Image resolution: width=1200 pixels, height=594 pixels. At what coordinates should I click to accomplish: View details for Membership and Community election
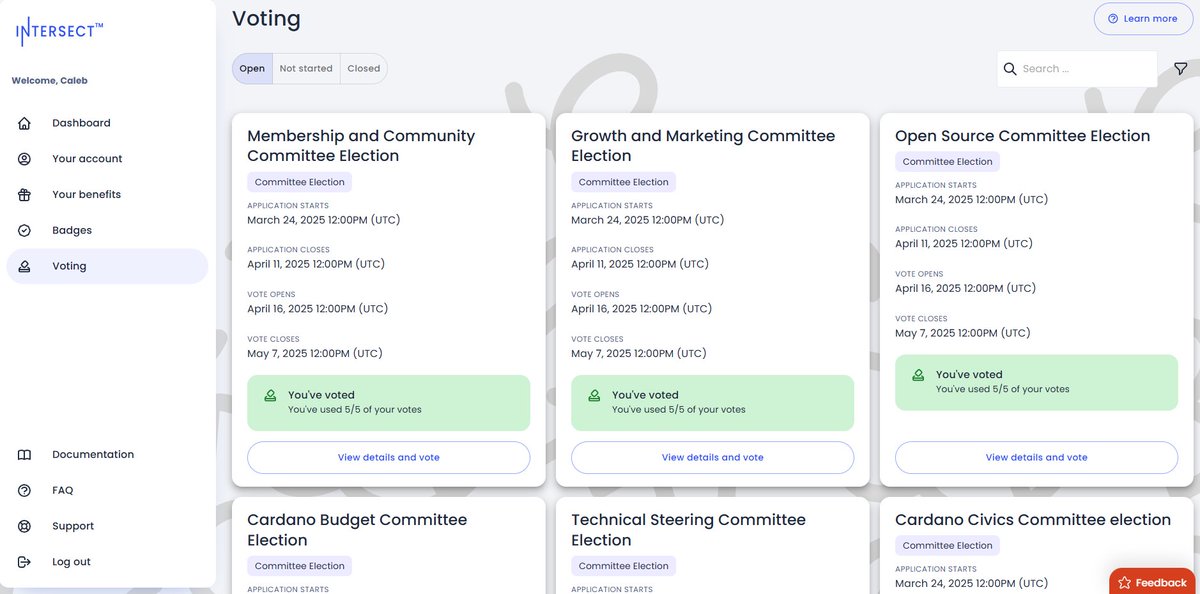tap(388, 458)
